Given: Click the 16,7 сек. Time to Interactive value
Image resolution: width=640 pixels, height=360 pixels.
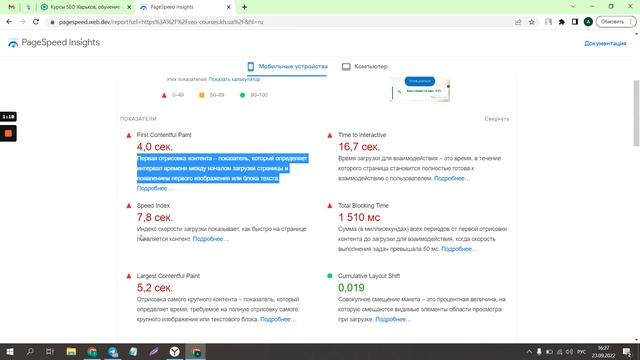Looking at the screenshot, I should tap(359, 147).
